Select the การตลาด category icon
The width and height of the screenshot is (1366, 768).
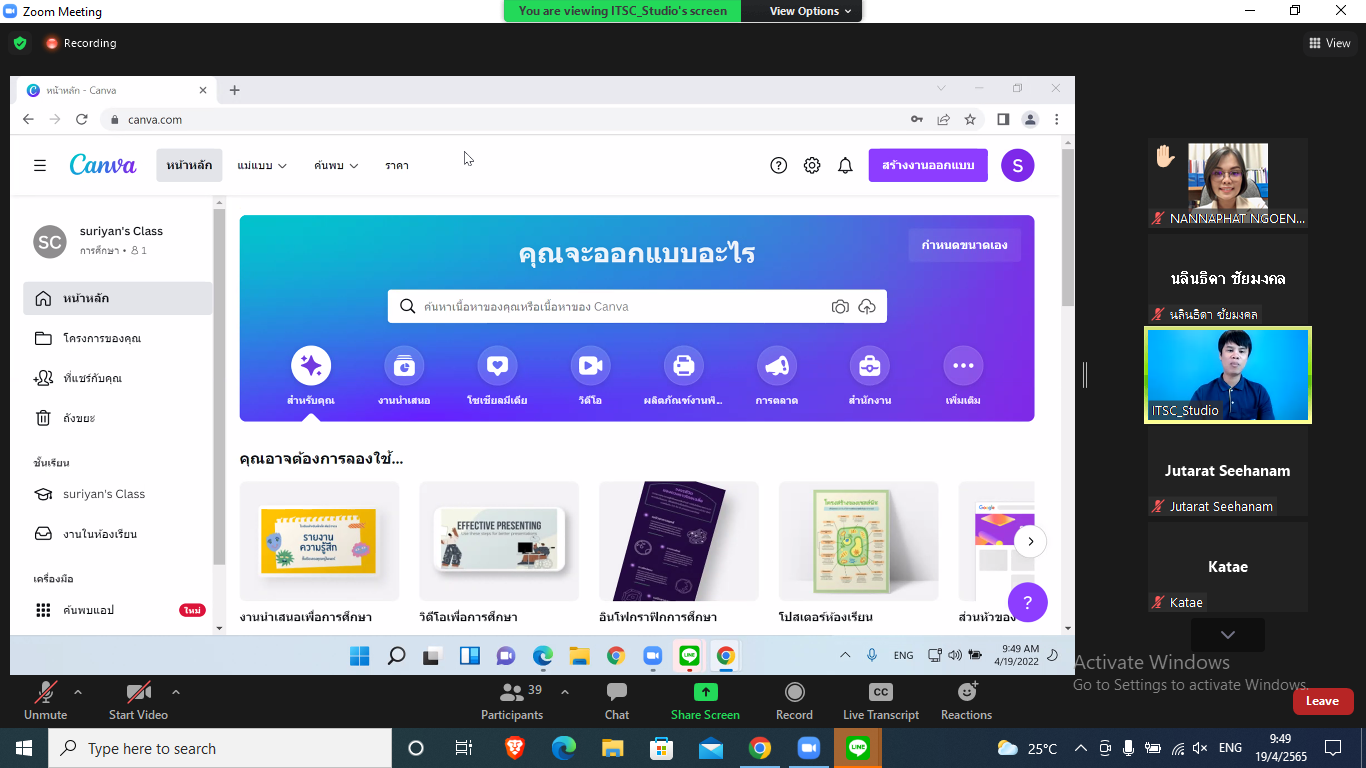click(x=776, y=366)
